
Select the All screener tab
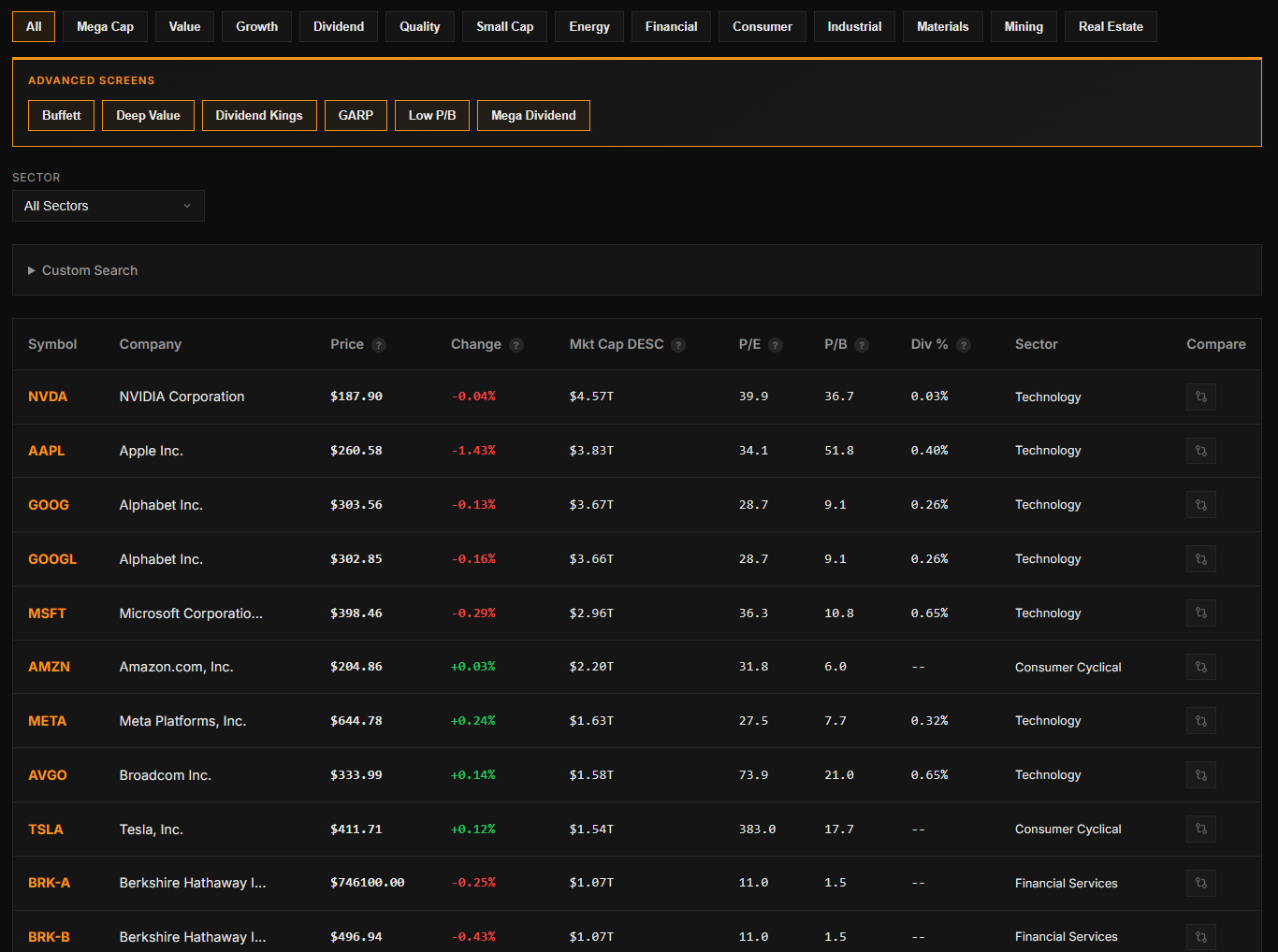(x=33, y=26)
